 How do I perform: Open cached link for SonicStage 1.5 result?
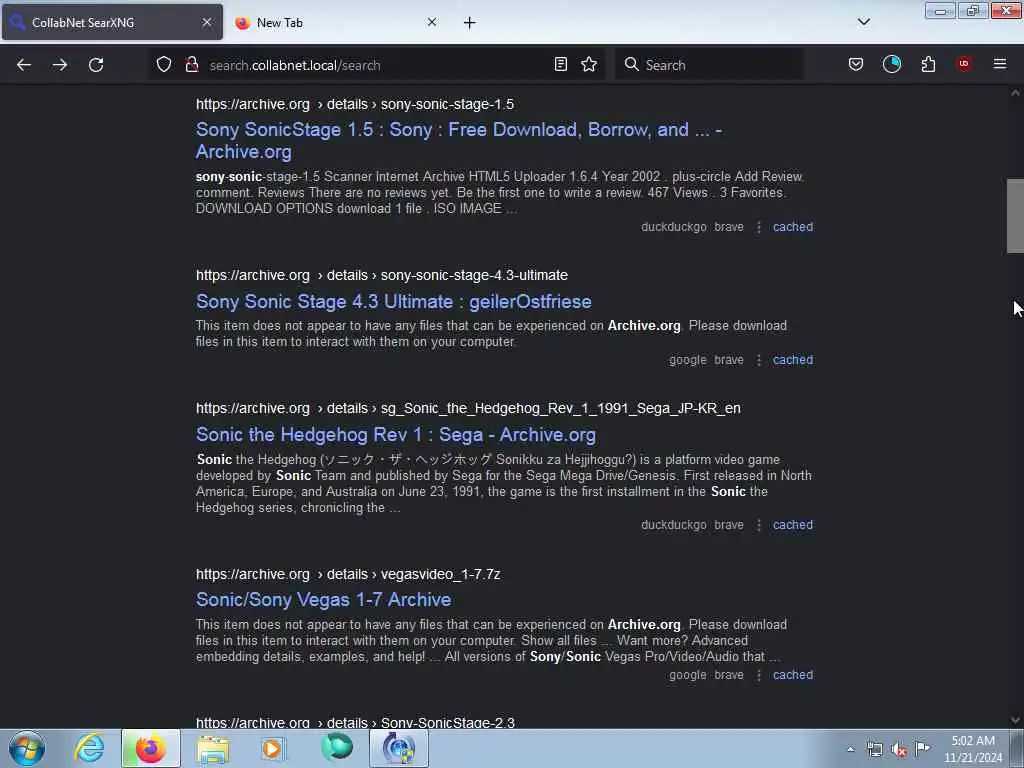(793, 227)
